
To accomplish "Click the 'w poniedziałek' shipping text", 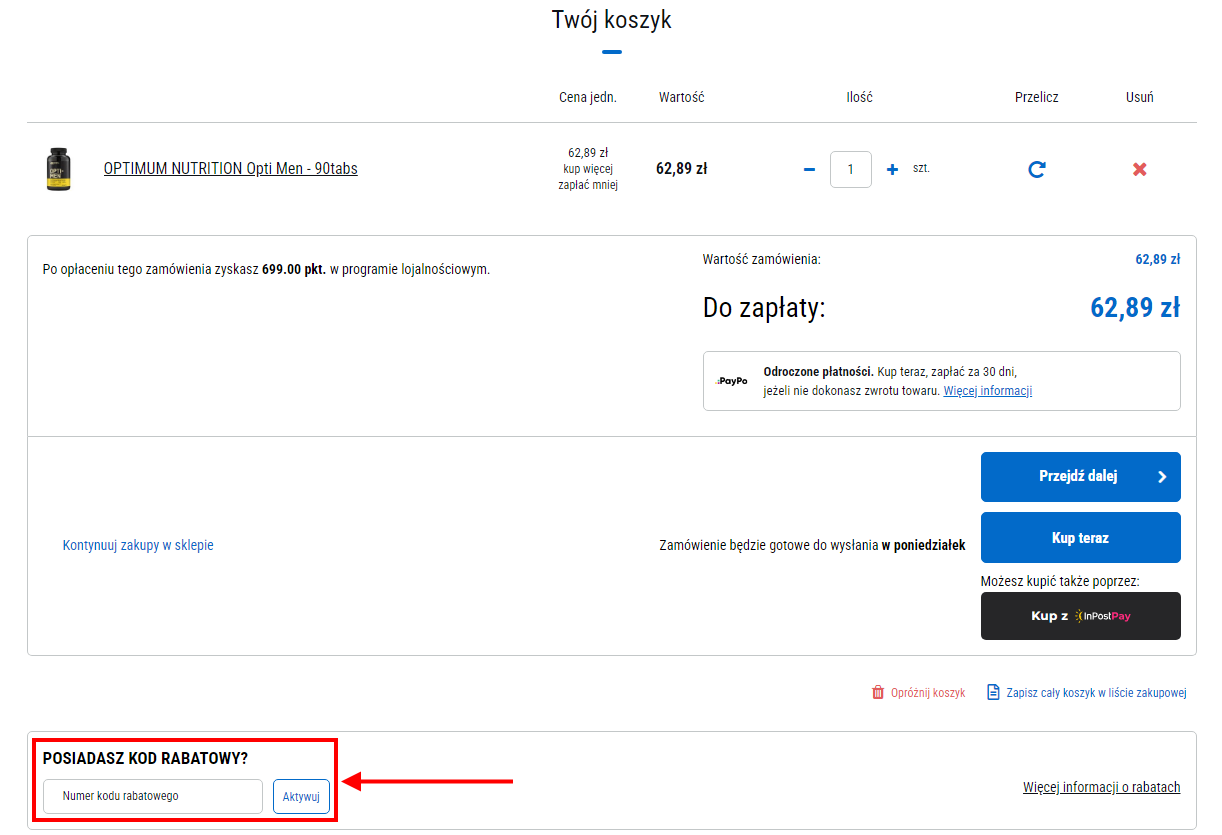I will [923, 545].
